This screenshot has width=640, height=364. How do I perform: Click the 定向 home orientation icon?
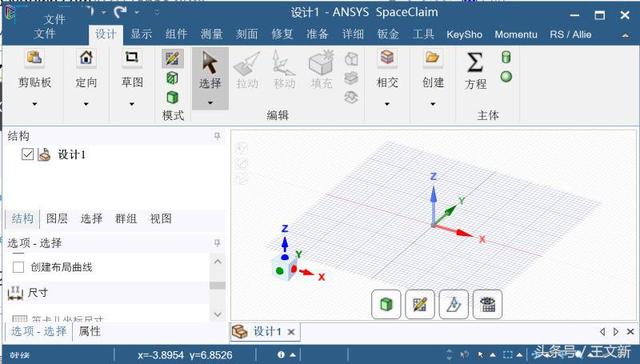[x=86, y=58]
